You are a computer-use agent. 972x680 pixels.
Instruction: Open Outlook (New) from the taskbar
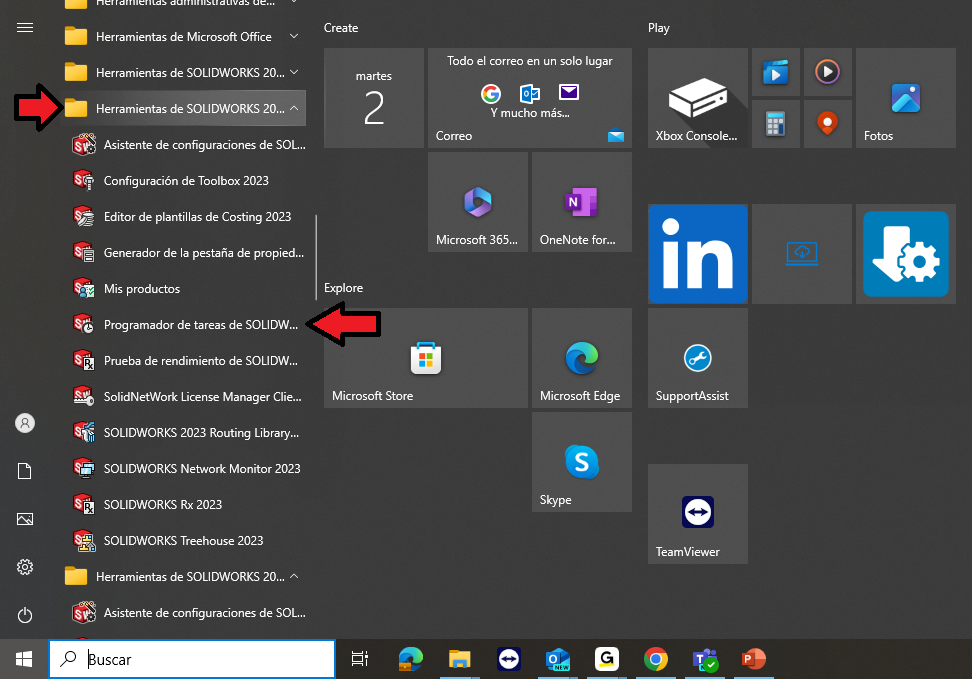[558, 660]
